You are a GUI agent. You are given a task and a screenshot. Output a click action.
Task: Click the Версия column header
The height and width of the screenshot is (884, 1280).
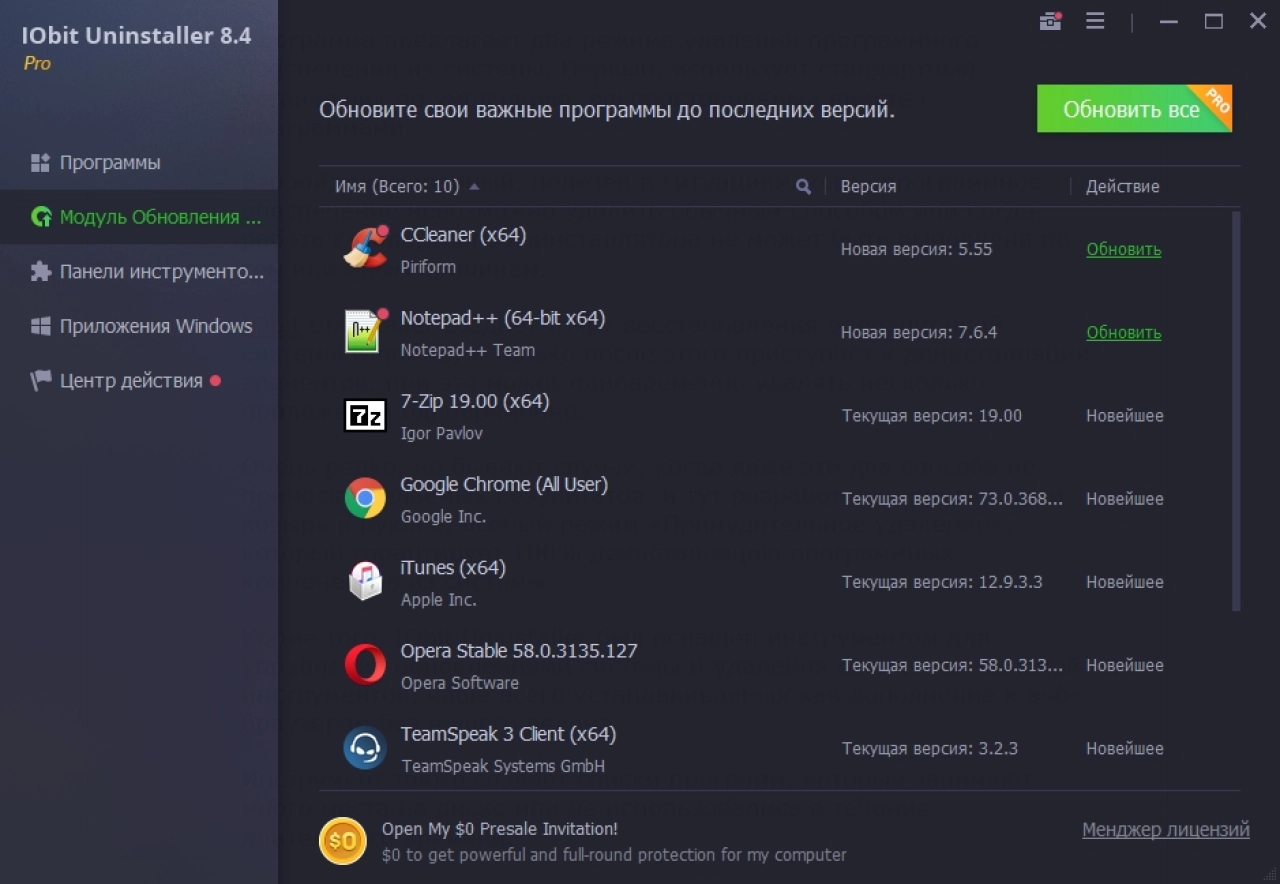[x=868, y=186]
